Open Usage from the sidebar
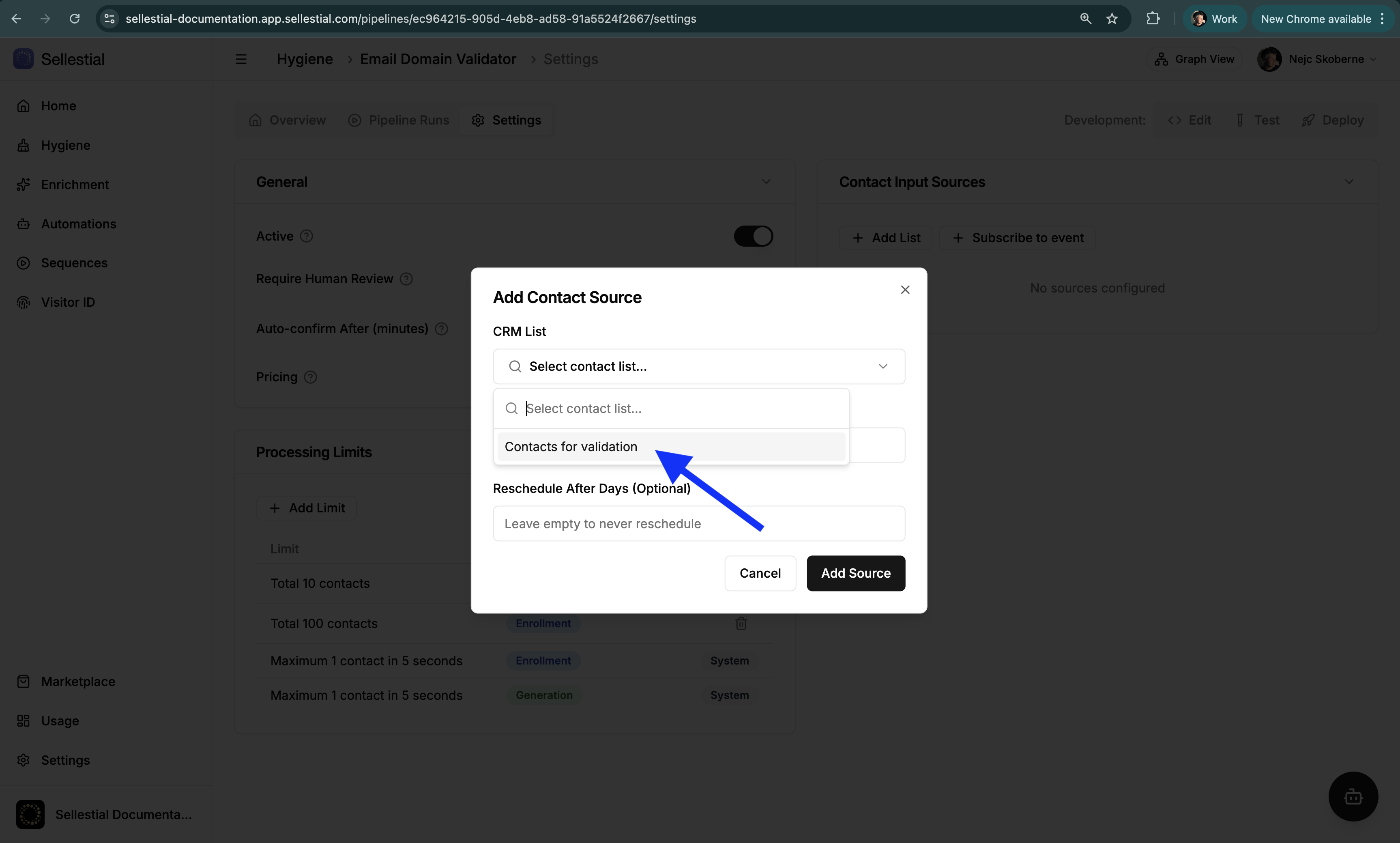This screenshot has width=1400, height=843. (60, 720)
